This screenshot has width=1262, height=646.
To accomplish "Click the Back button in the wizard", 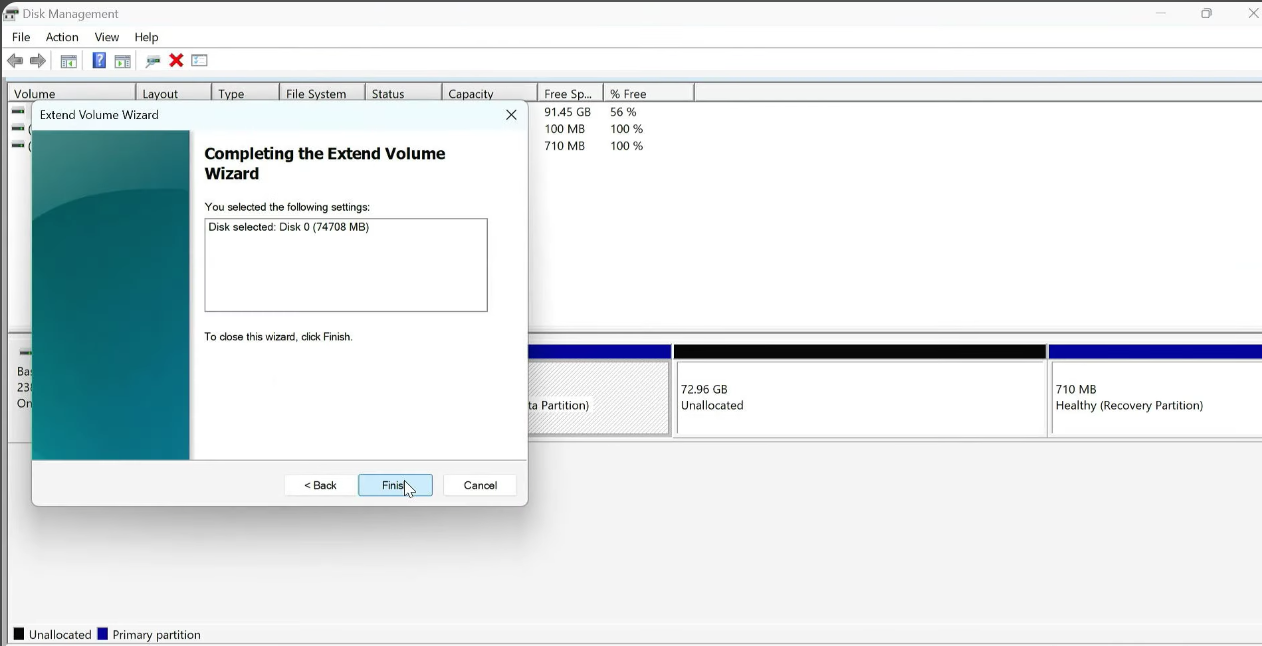I will point(320,485).
